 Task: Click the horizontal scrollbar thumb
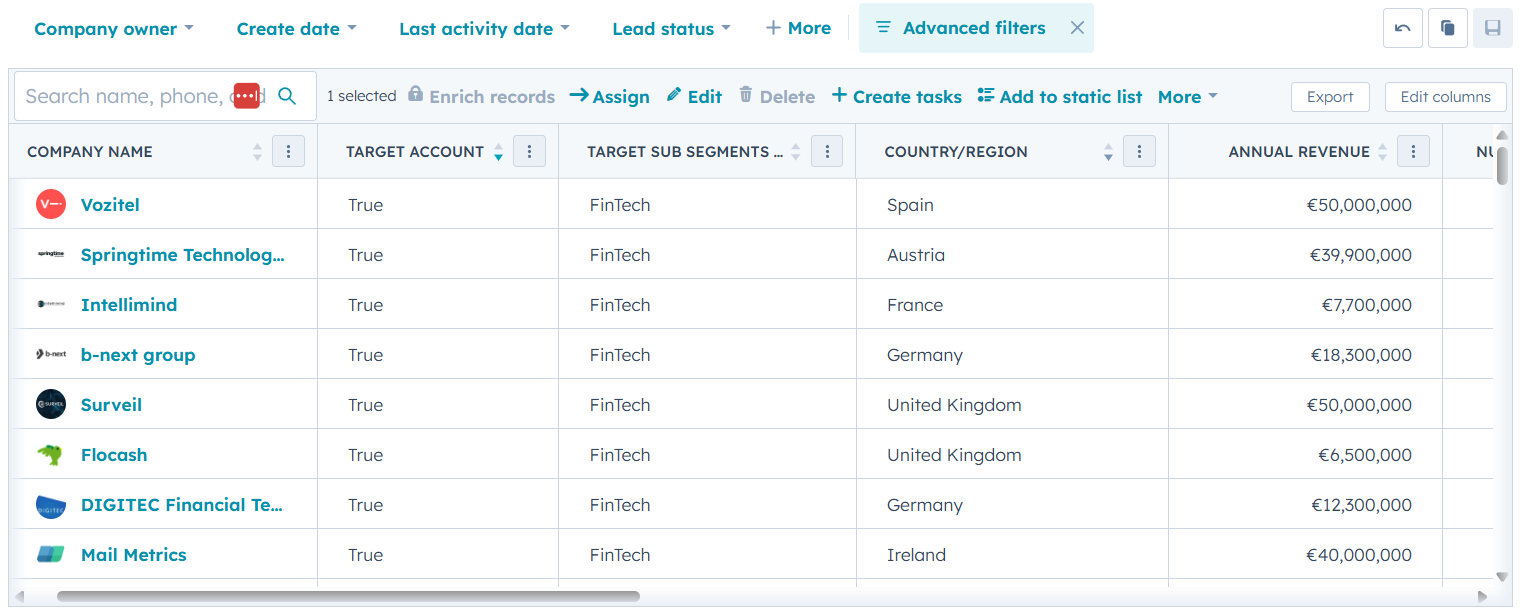348,596
